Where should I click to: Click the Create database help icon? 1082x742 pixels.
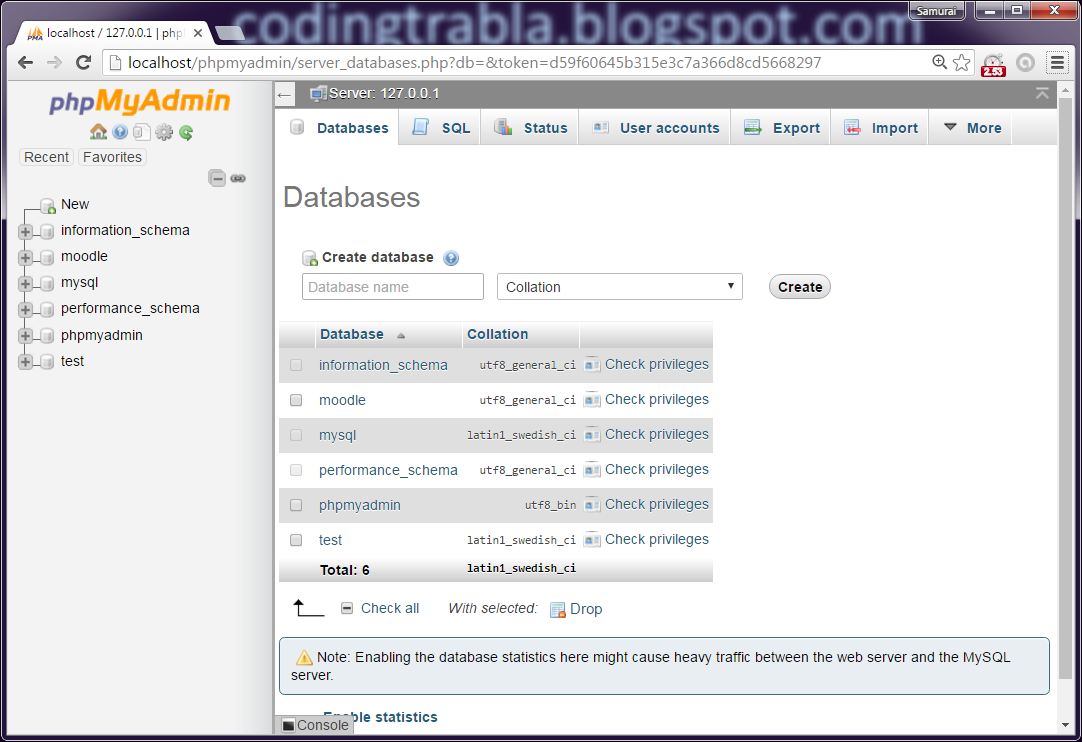point(451,258)
